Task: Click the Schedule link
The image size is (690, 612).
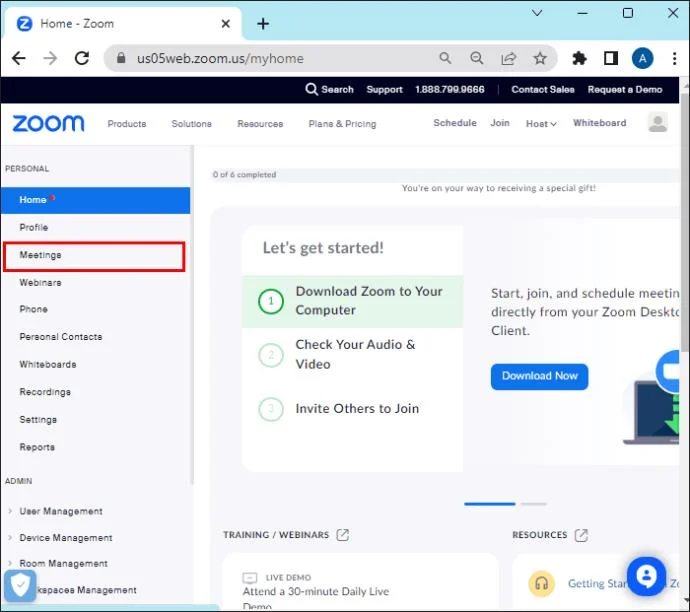Action: pos(455,123)
